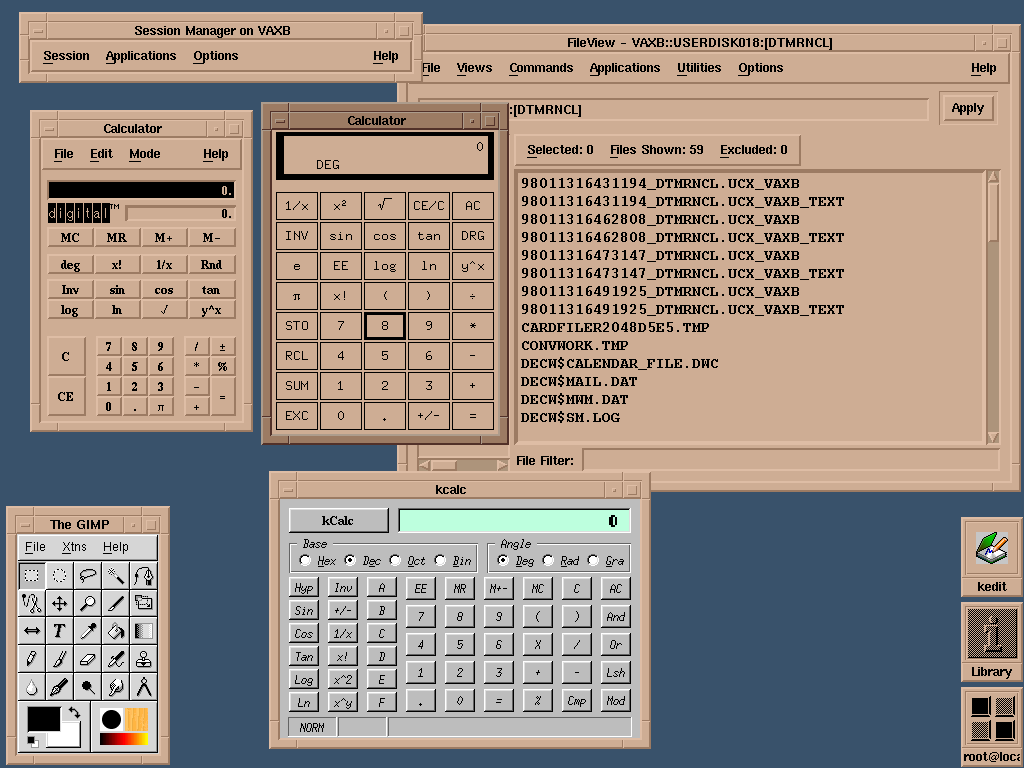Activate the Intelligent Scissors tool

(x=31, y=603)
